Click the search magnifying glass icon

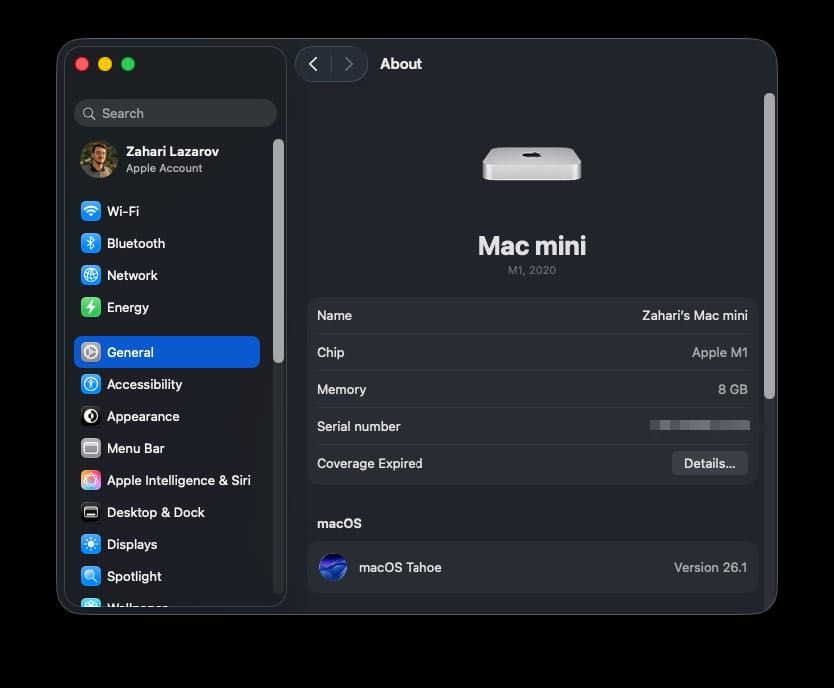tap(89, 113)
